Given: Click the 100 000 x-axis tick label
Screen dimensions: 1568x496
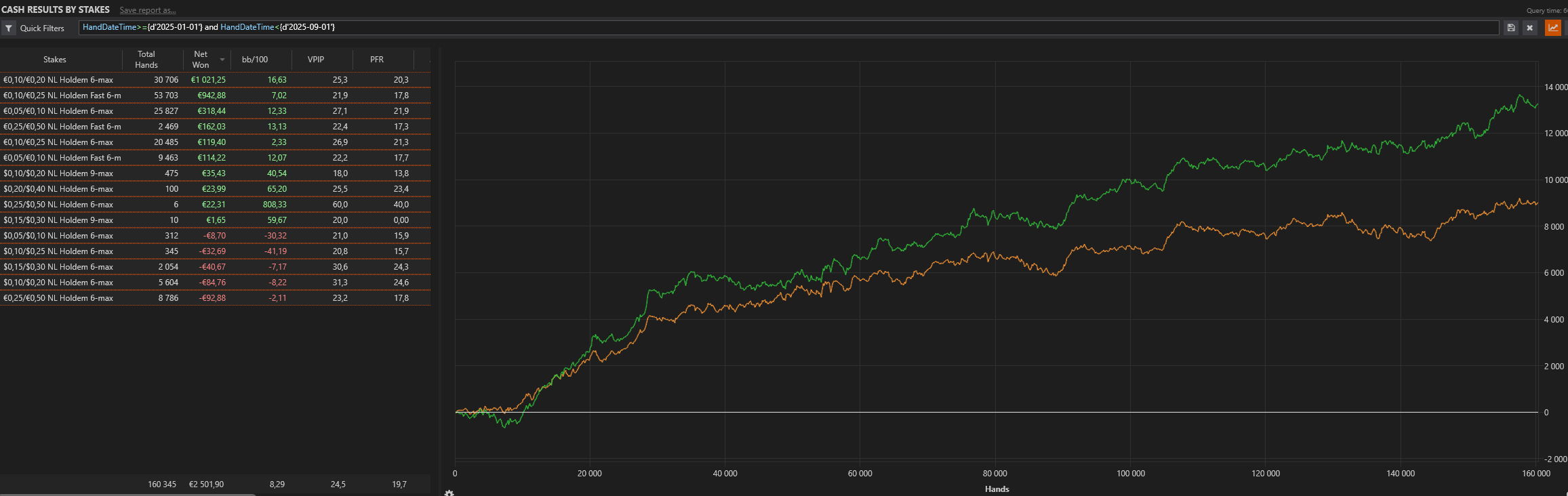Looking at the screenshot, I should pyautogui.click(x=1131, y=474).
